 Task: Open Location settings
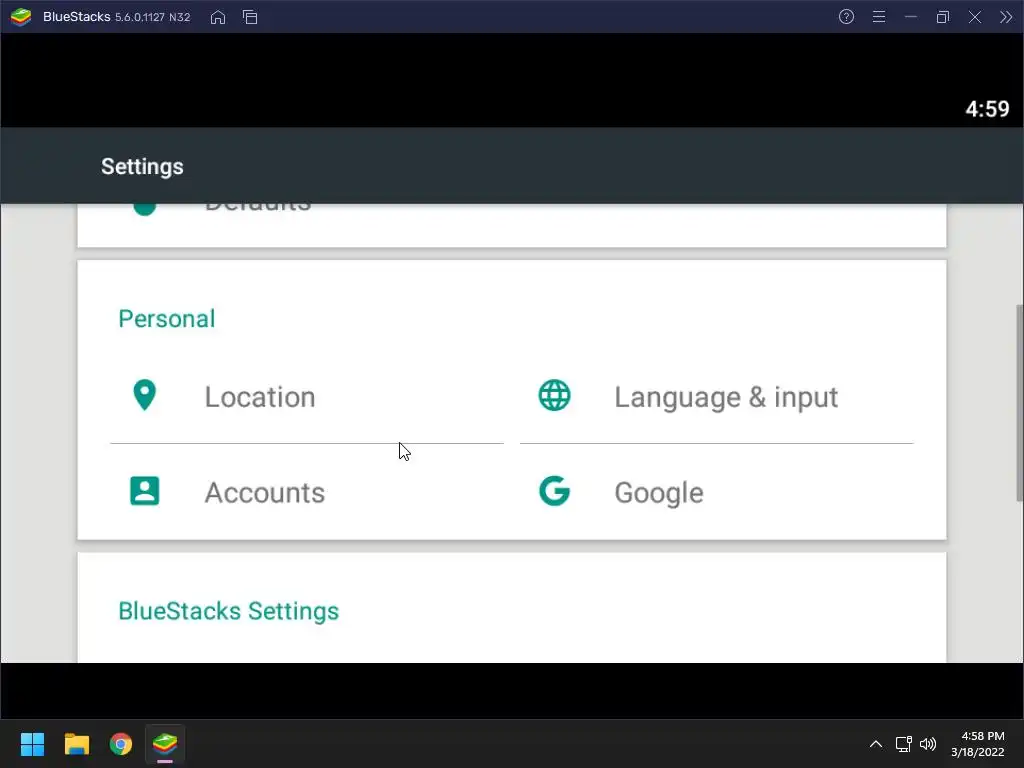pos(307,396)
